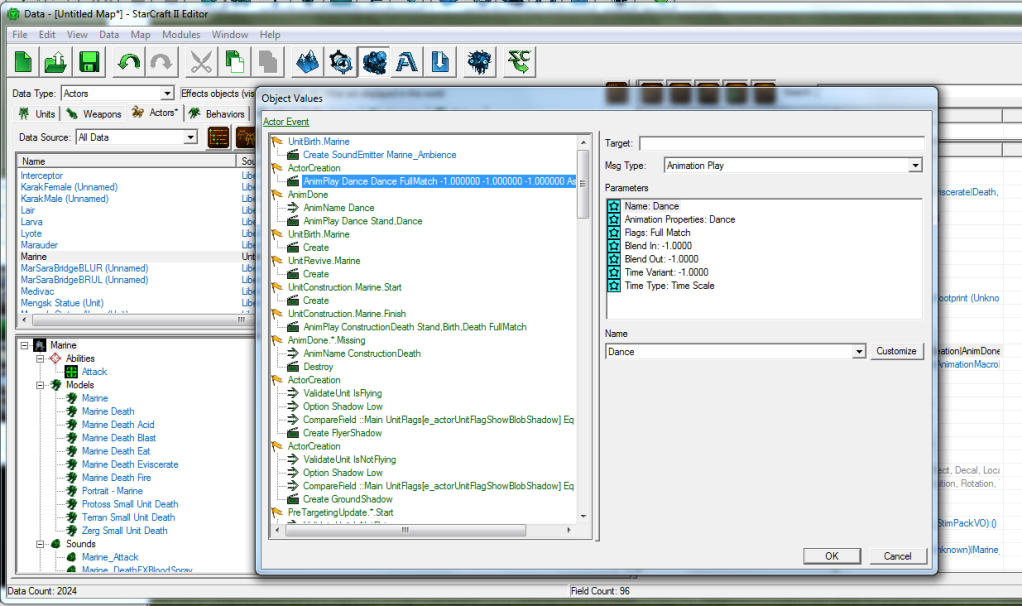The image size is (1022, 606).
Task: Open the Triggers gear module icon
Action: tap(341, 63)
